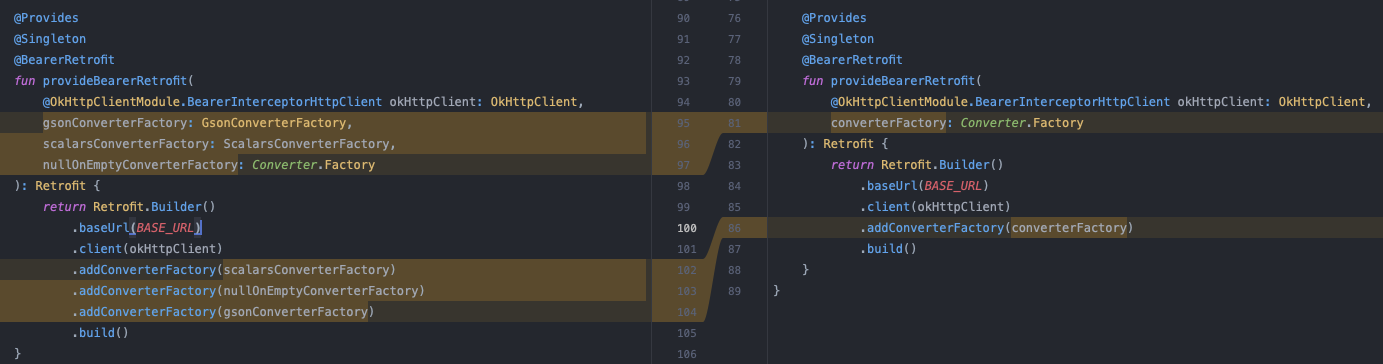Click line number 98 in gutter

(x=684, y=186)
